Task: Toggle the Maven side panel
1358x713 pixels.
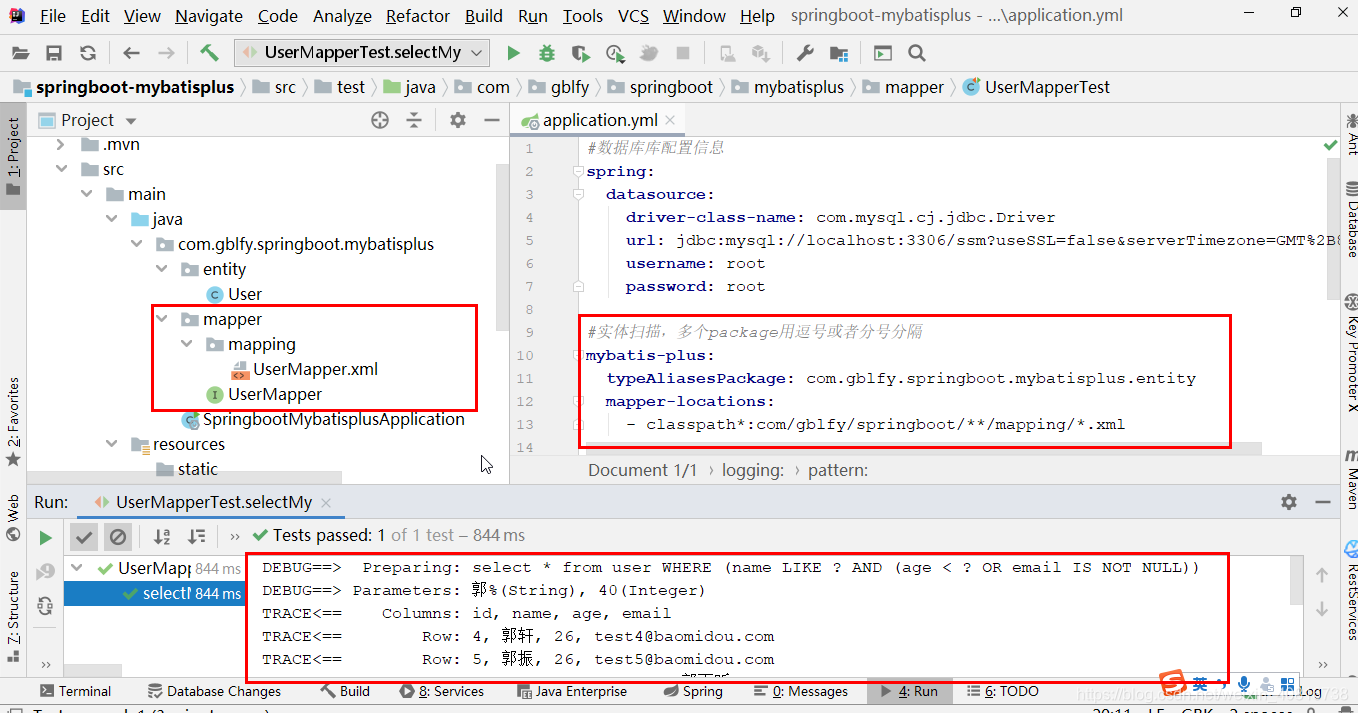Action: pyautogui.click(x=1350, y=478)
